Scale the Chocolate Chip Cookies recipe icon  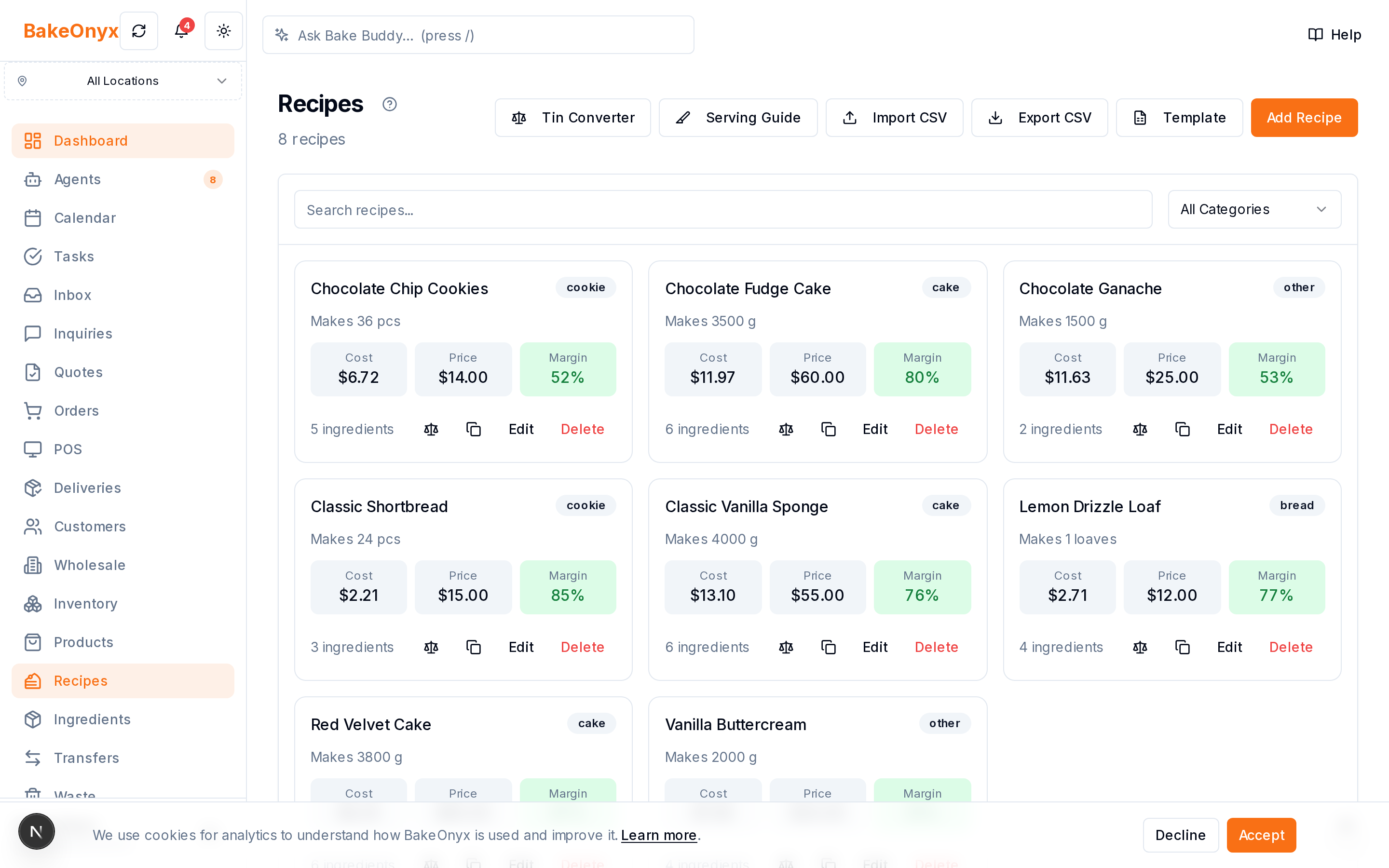point(431,429)
